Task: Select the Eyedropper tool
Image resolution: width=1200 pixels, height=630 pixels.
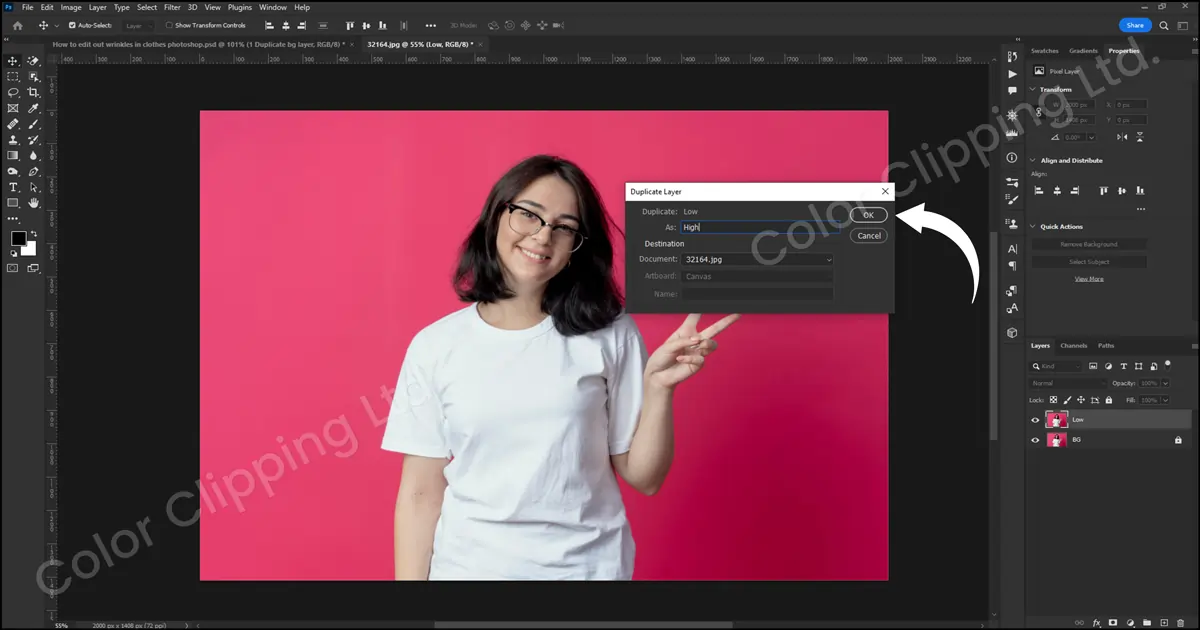Action: coord(33,108)
